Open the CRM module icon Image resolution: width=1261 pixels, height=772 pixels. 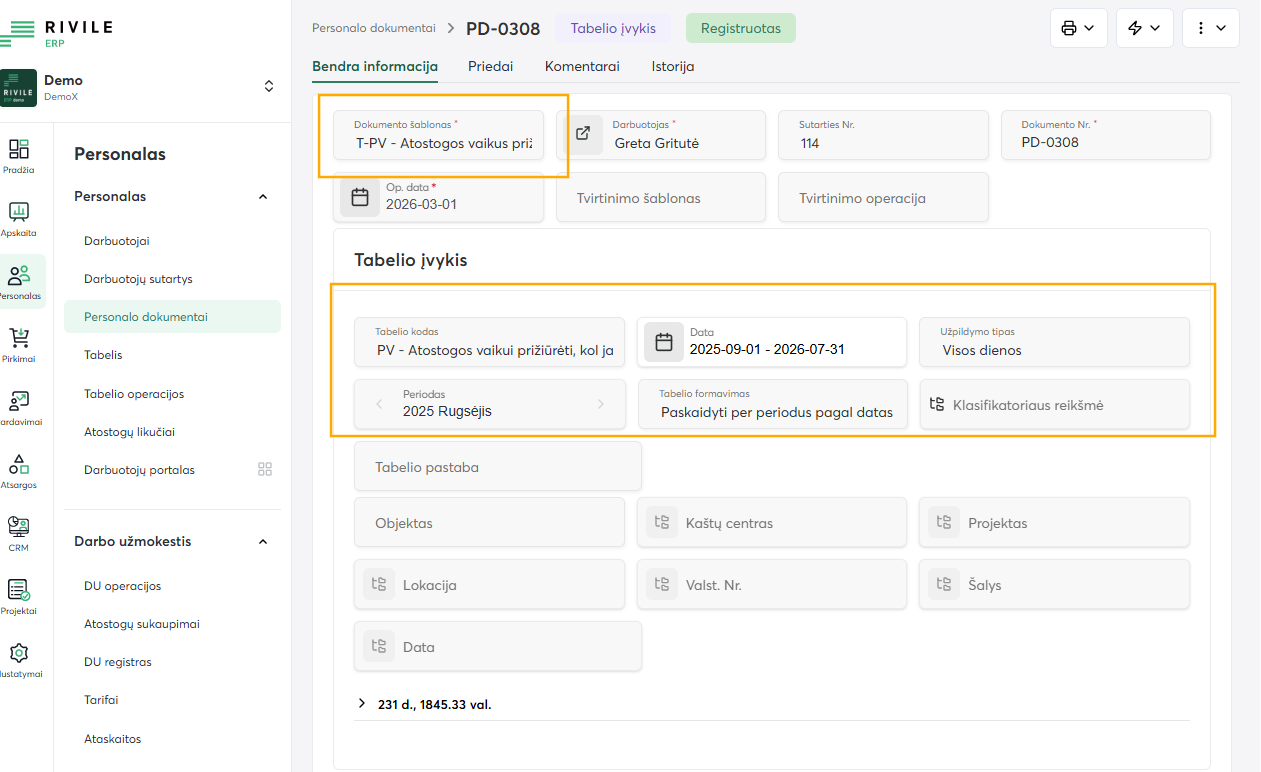click(19, 527)
